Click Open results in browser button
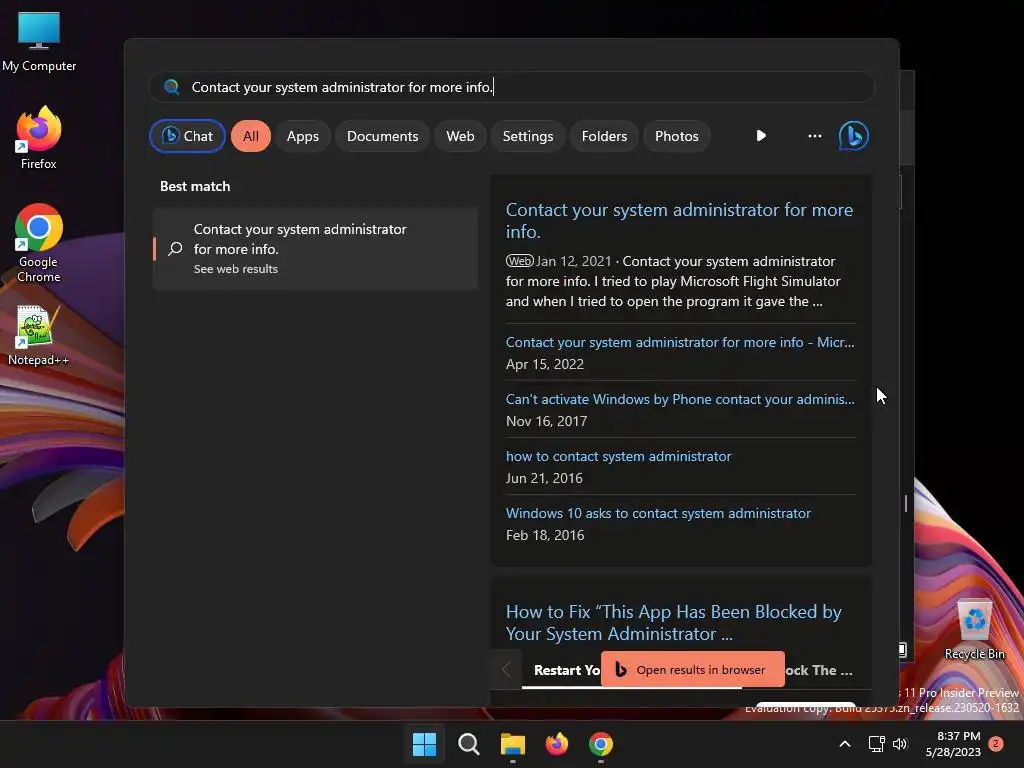Image resolution: width=1024 pixels, height=768 pixels. pos(692,669)
